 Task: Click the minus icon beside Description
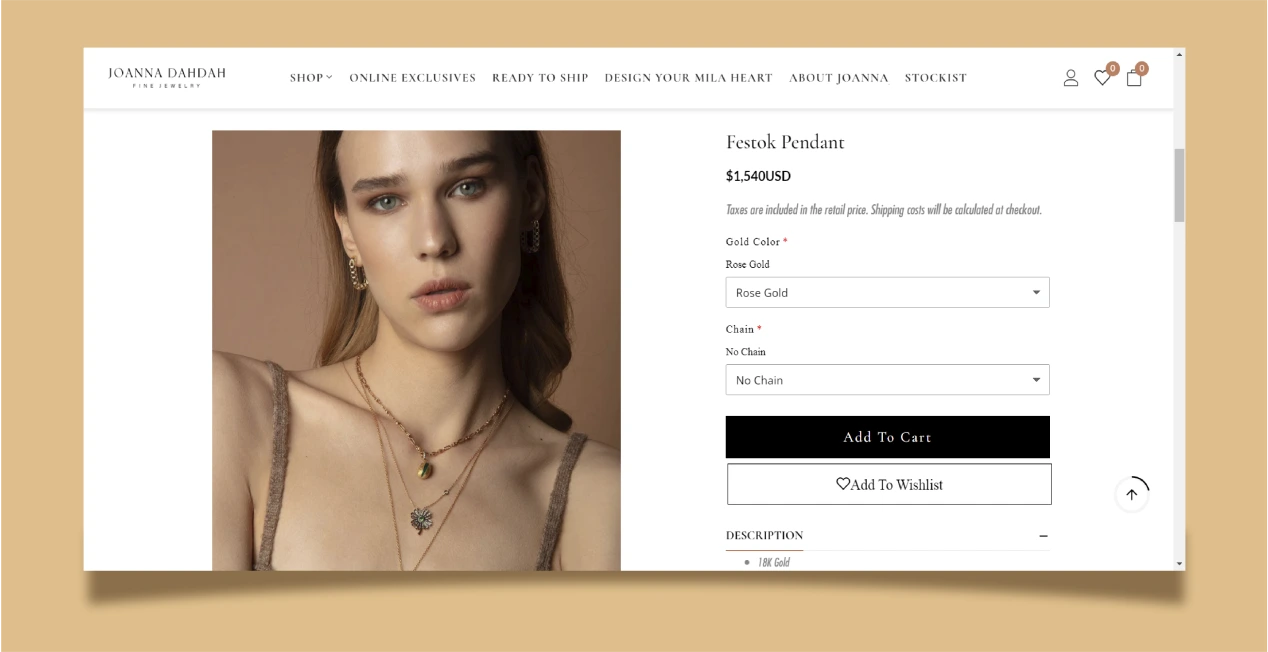1043,536
